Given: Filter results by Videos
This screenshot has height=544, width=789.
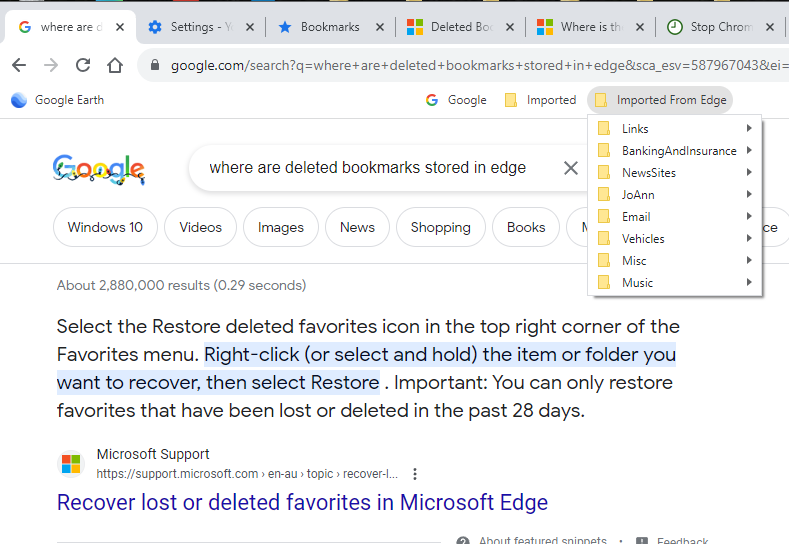Looking at the screenshot, I should click(200, 227).
